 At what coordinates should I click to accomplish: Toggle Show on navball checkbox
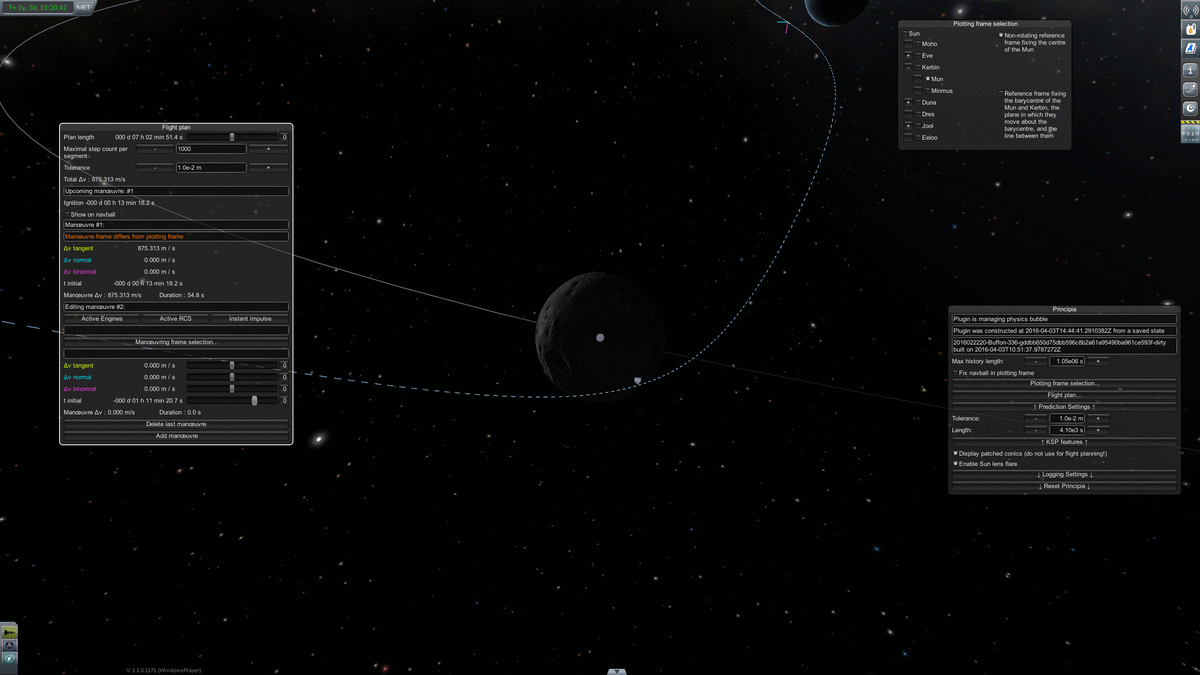pyautogui.click(x=90, y=214)
